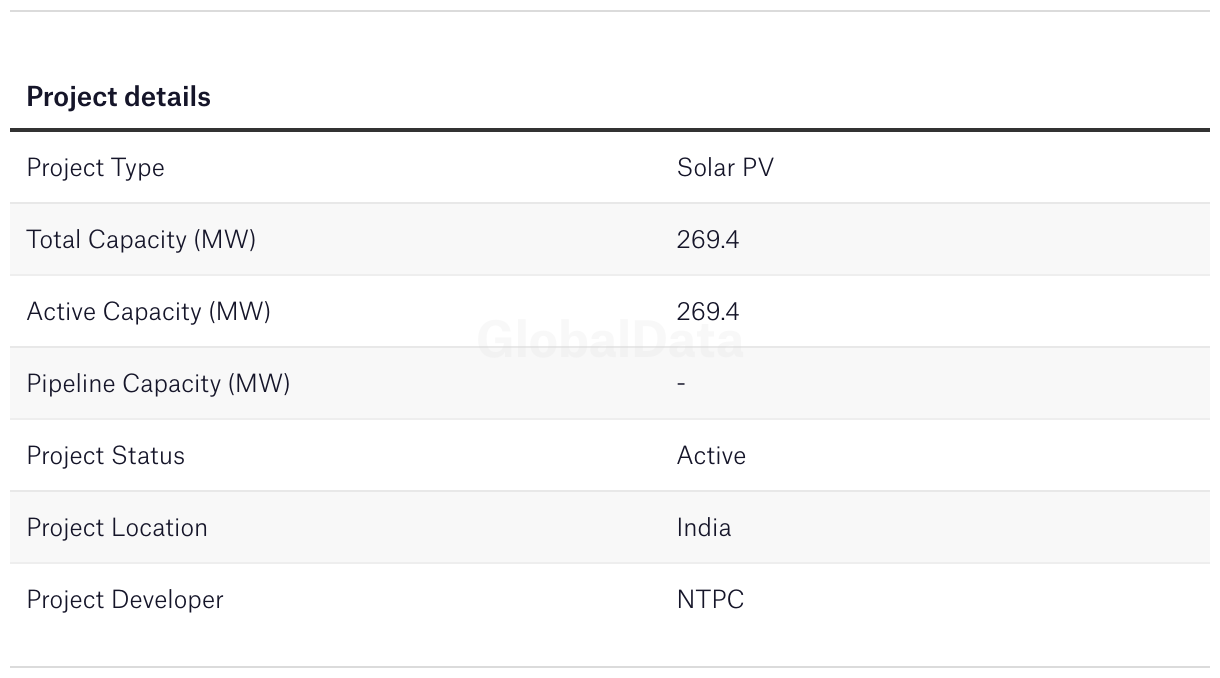Click the Project details heading
The height and width of the screenshot is (678, 1220).
pyautogui.click(x=118, y=97)
